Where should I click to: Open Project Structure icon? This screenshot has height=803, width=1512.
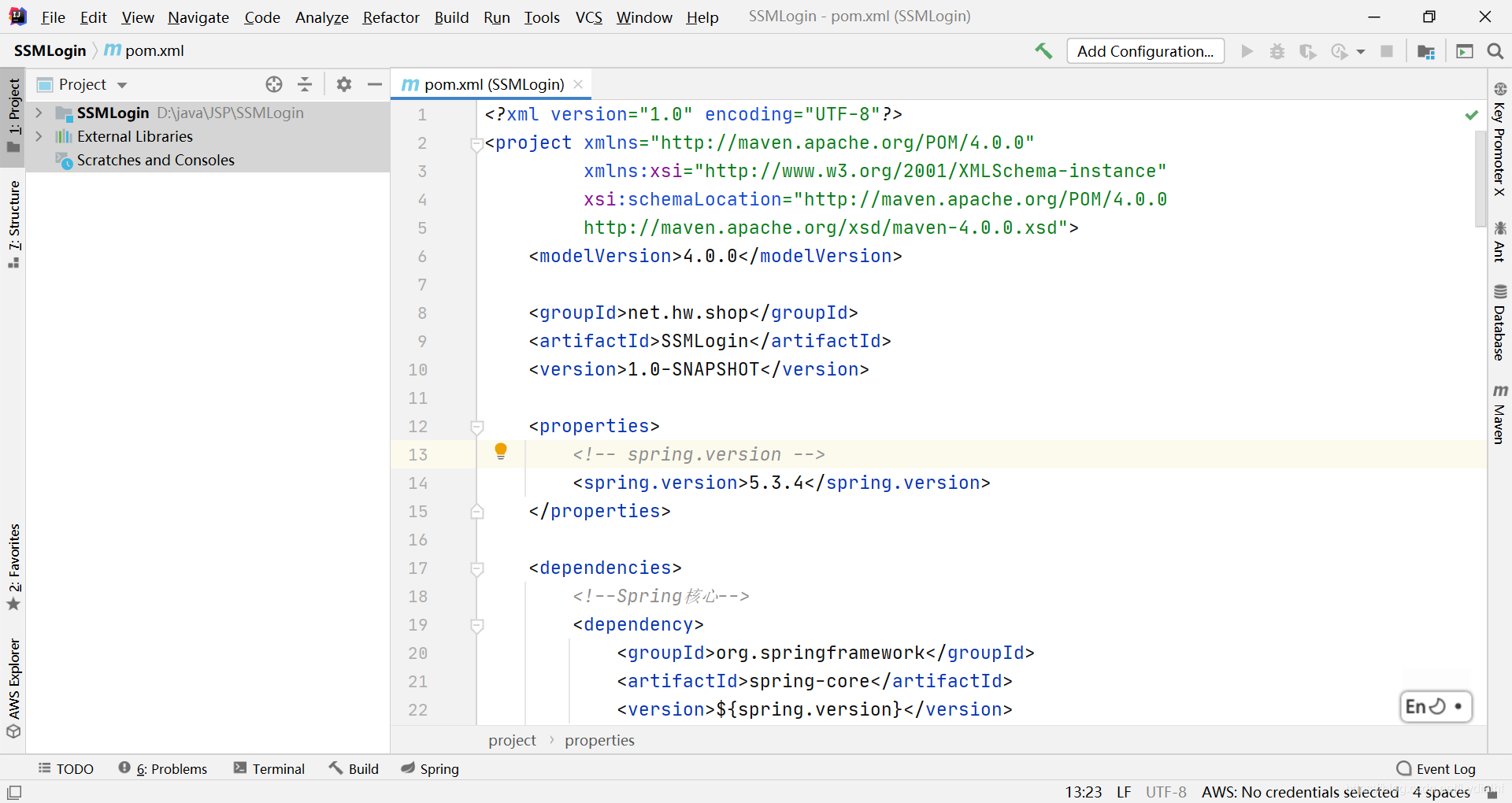[x=1426, y=51]
